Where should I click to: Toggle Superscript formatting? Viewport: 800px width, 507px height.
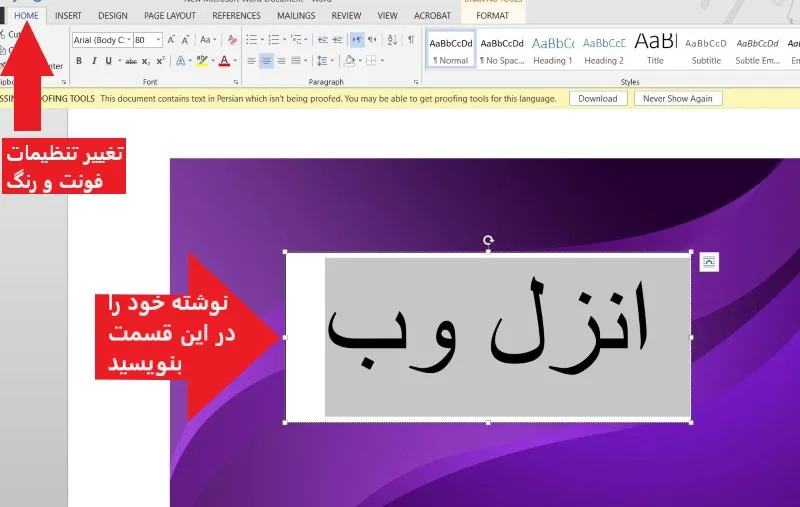(161, 61)
